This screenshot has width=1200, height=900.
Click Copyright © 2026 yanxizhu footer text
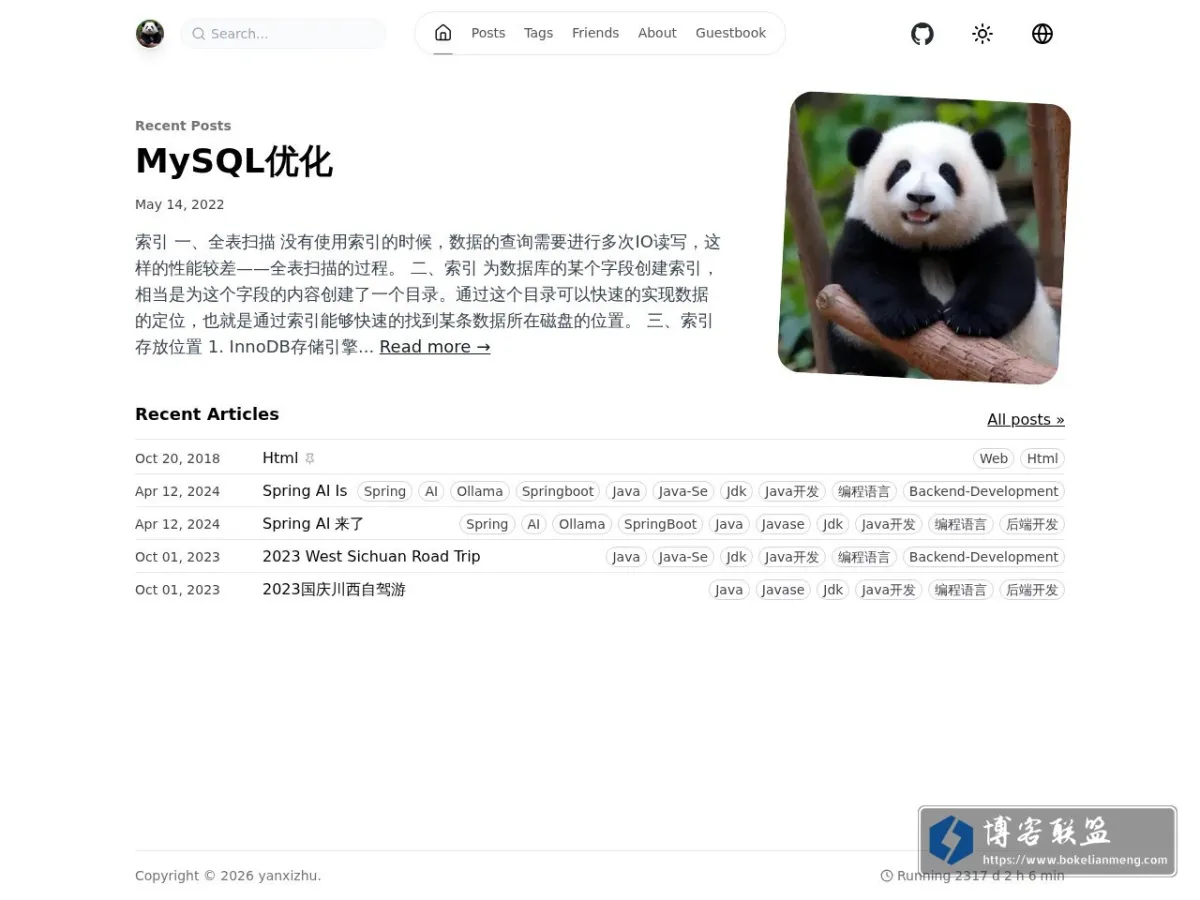228,876
